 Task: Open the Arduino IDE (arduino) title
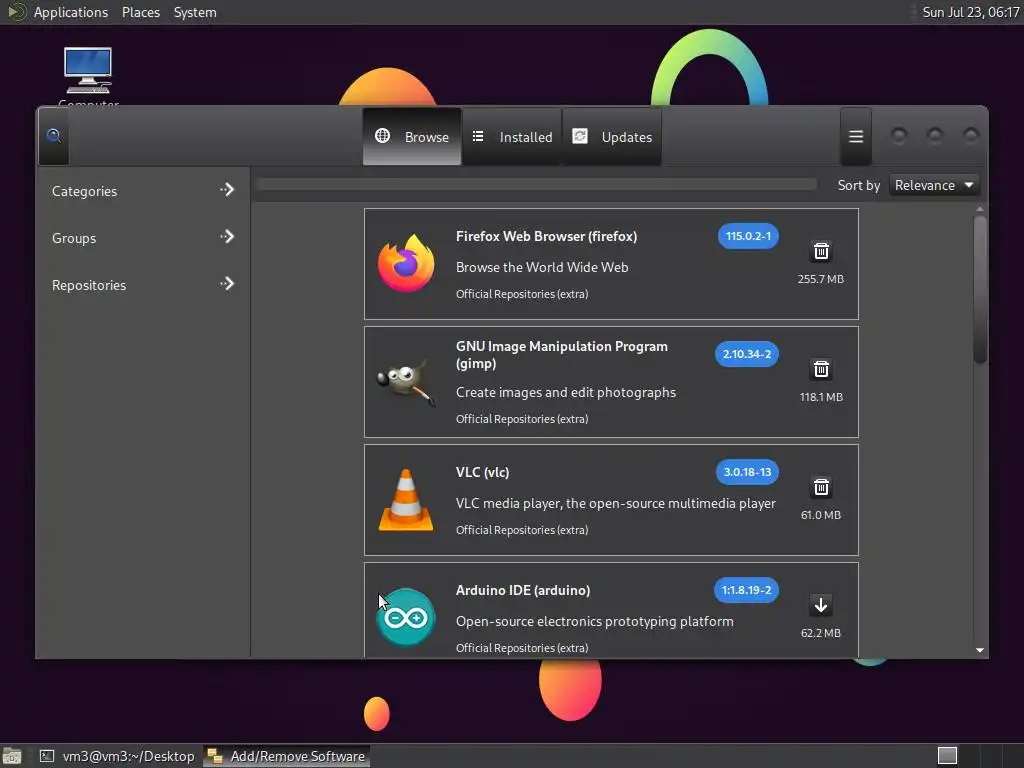point(523,590)
